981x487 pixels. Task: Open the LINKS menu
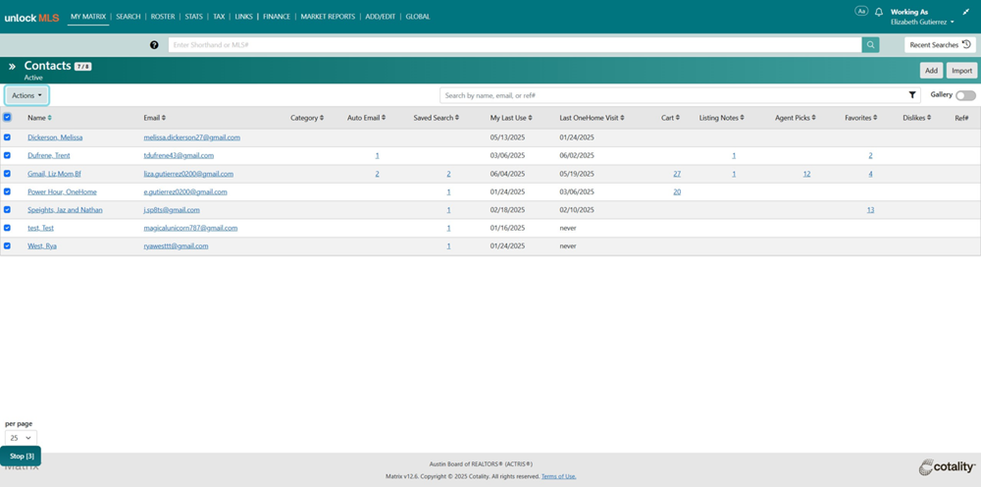click(244, 17)
